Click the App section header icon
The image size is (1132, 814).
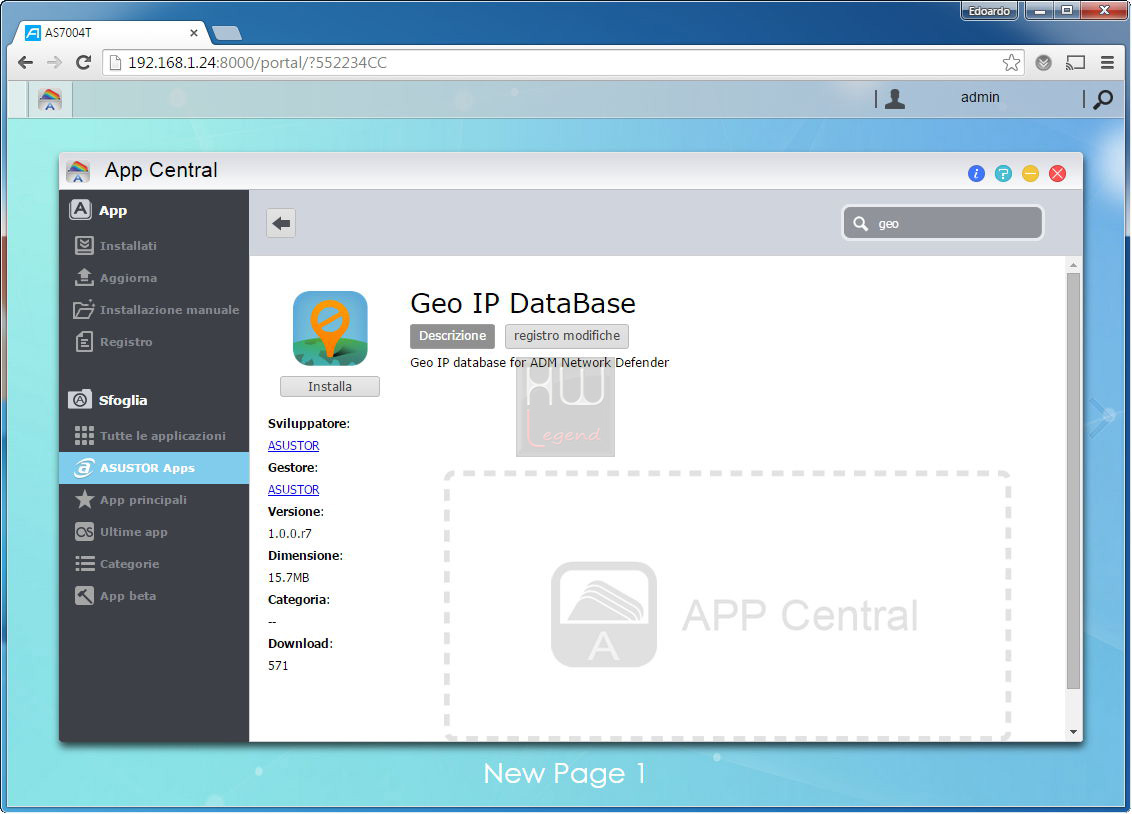coord(80,209)
